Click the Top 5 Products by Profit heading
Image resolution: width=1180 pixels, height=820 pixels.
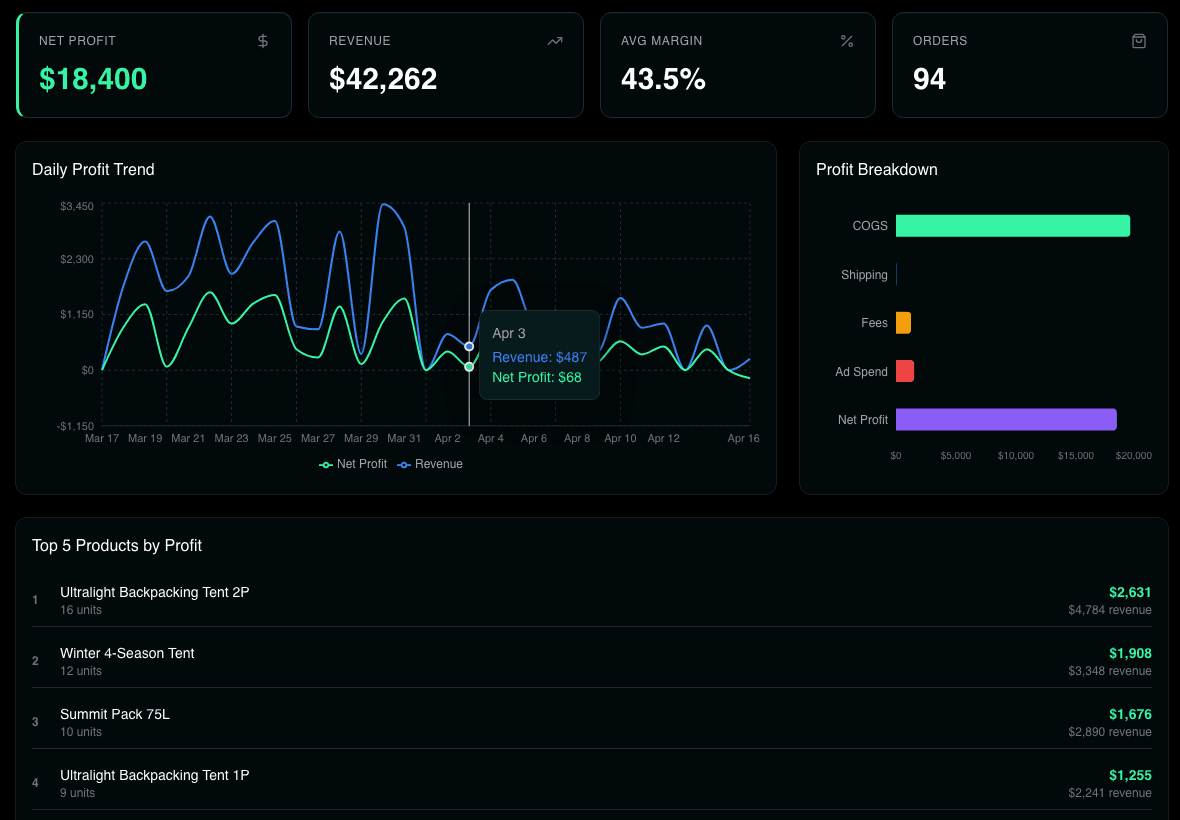point(117,545)
